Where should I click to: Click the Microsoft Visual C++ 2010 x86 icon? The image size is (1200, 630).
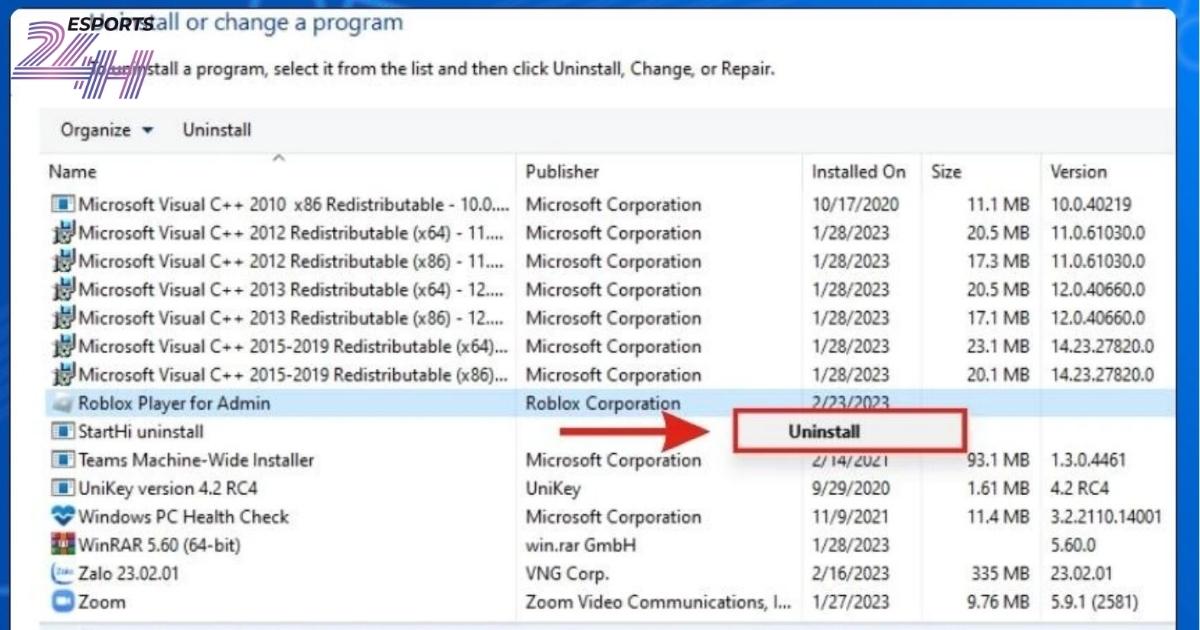pyautogui.click(x=62, y=205)
